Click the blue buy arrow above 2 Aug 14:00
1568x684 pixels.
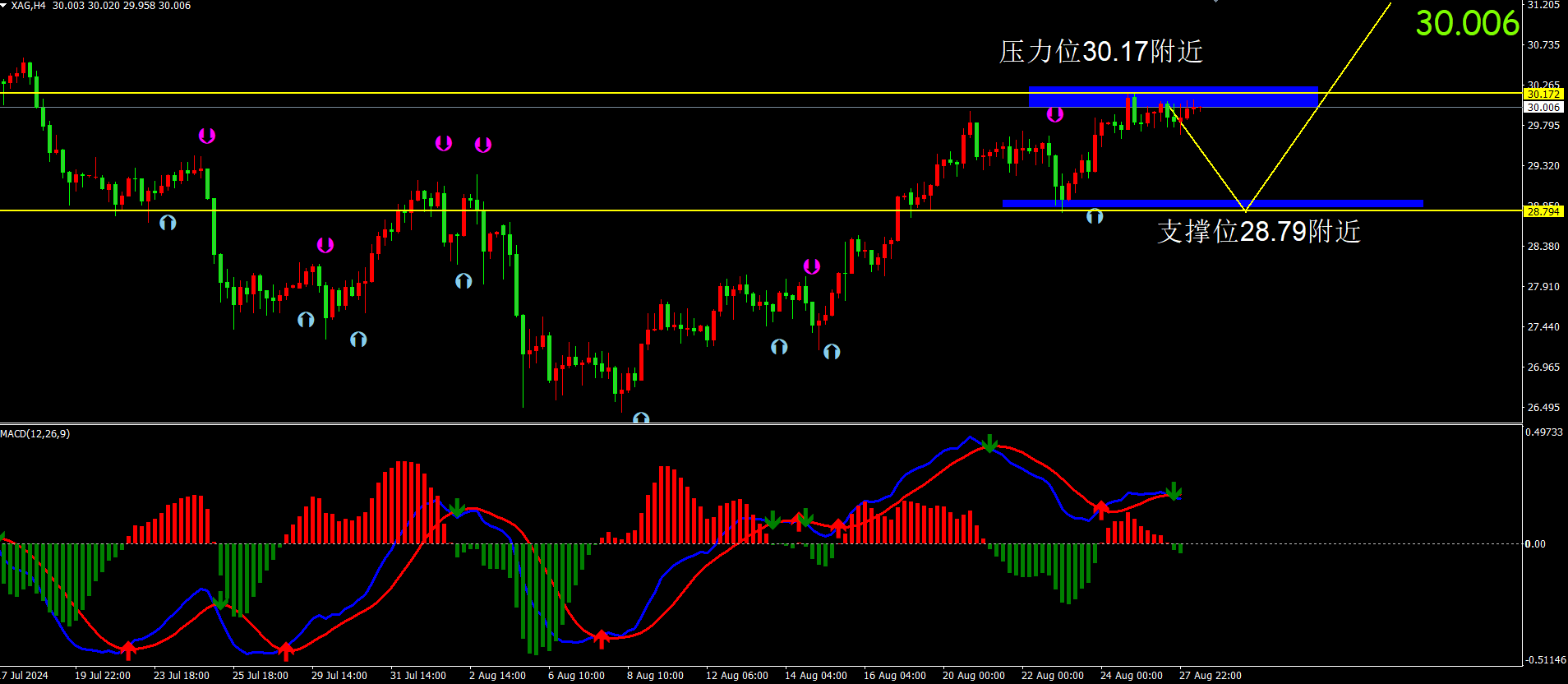pos(463,281)
